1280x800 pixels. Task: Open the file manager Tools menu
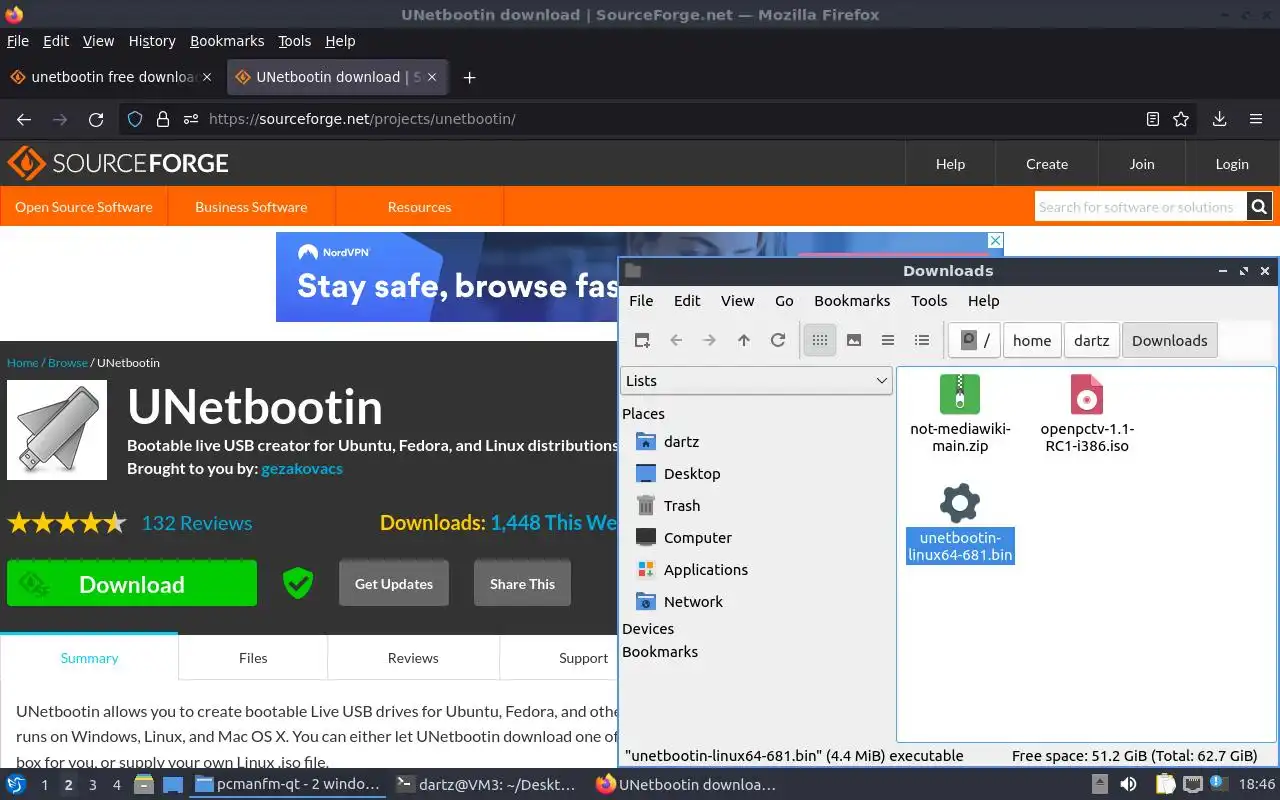(929, 301)
